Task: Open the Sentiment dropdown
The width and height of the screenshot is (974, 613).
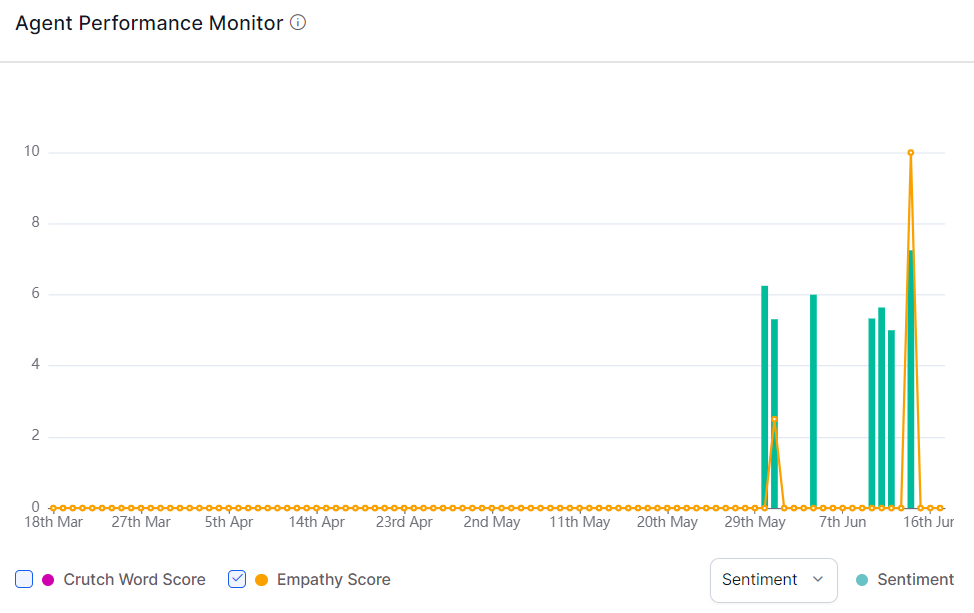Action: click(773, 580)
